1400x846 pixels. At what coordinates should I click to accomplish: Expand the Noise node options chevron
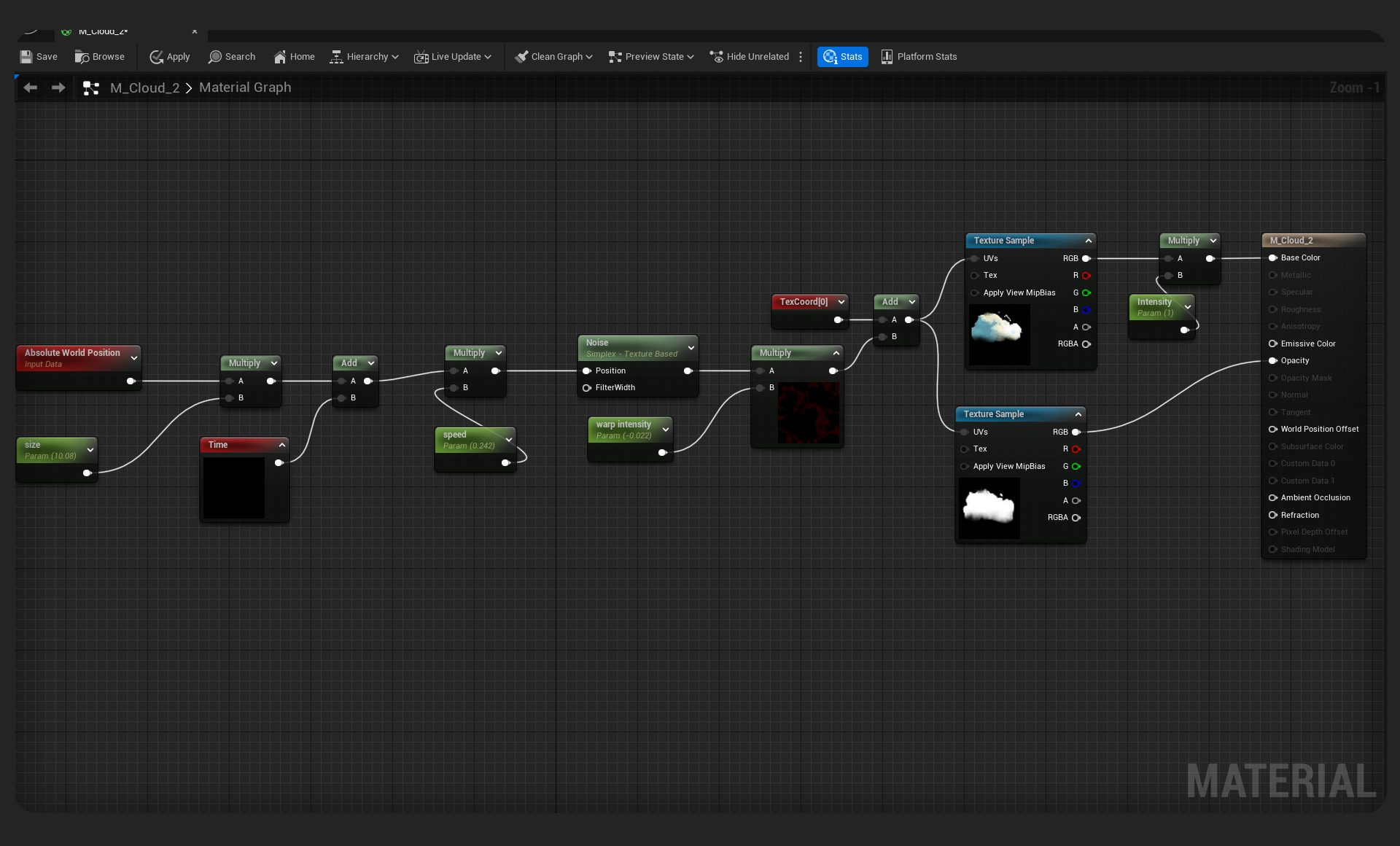click(x=691, y=348)
